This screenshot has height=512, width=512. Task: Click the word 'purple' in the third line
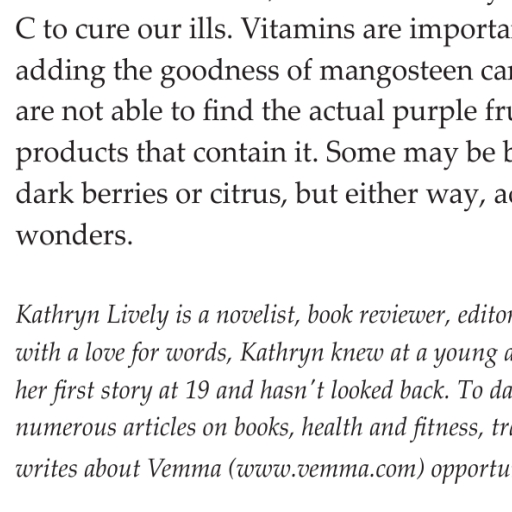(x=435, y=113)
